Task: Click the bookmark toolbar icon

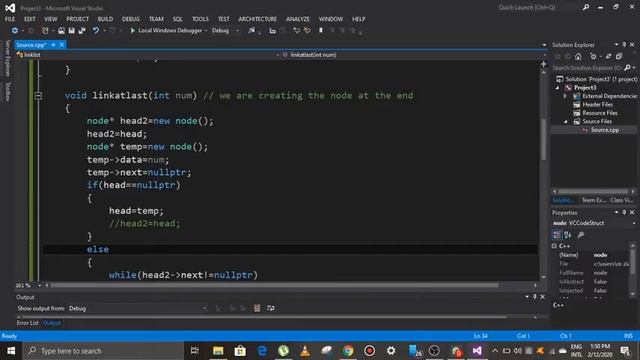Action: (x=321, y=31)
